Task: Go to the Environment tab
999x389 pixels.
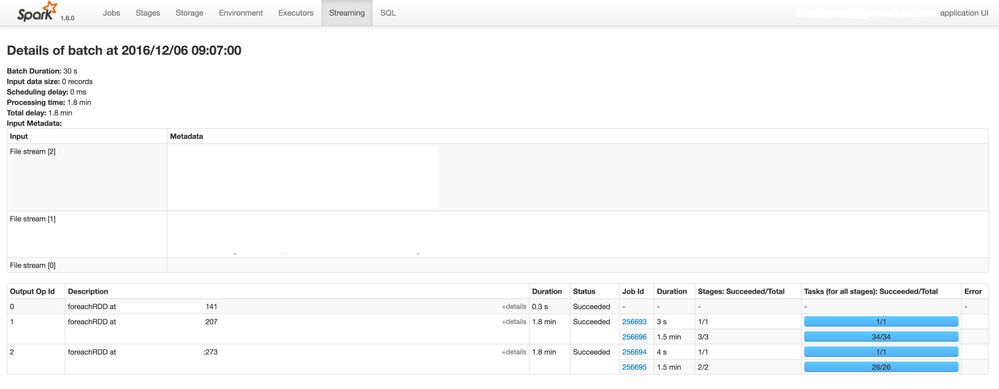Action: (241, 13)
